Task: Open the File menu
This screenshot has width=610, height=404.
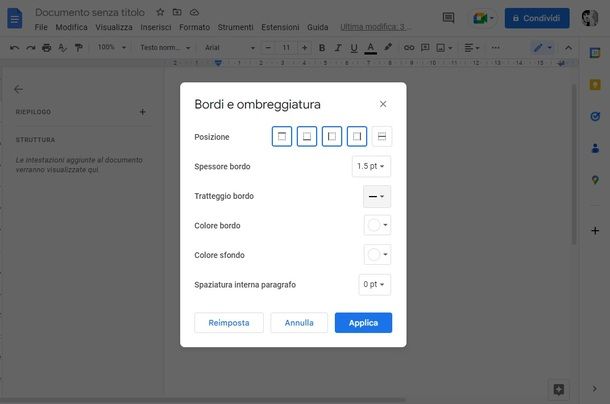Action: [x=41, y=27]
